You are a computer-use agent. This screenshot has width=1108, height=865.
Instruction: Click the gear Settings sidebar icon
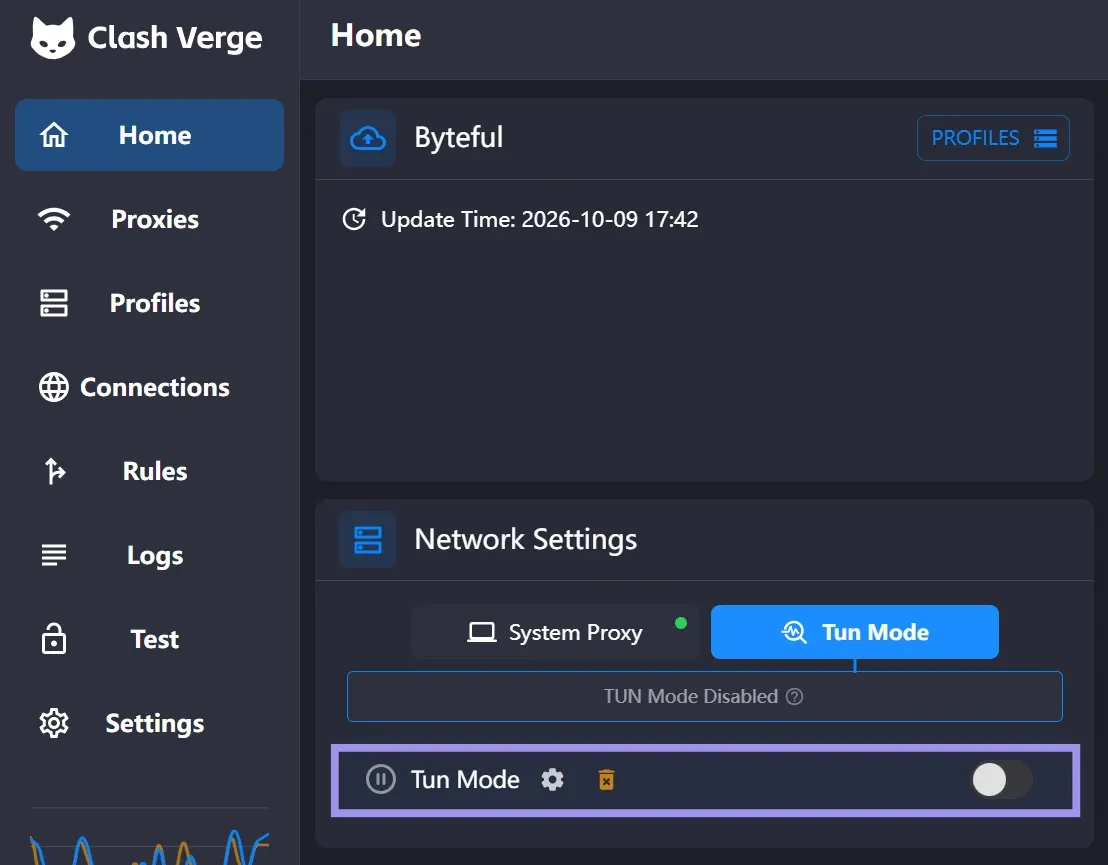pos(54,723)
